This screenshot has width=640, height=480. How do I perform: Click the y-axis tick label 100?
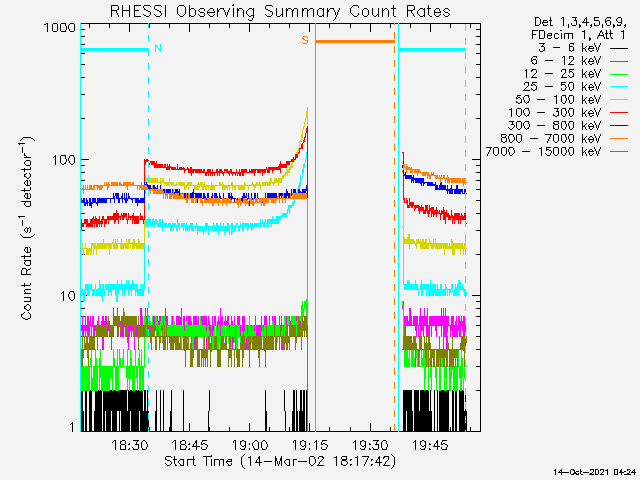pos(64,160)
